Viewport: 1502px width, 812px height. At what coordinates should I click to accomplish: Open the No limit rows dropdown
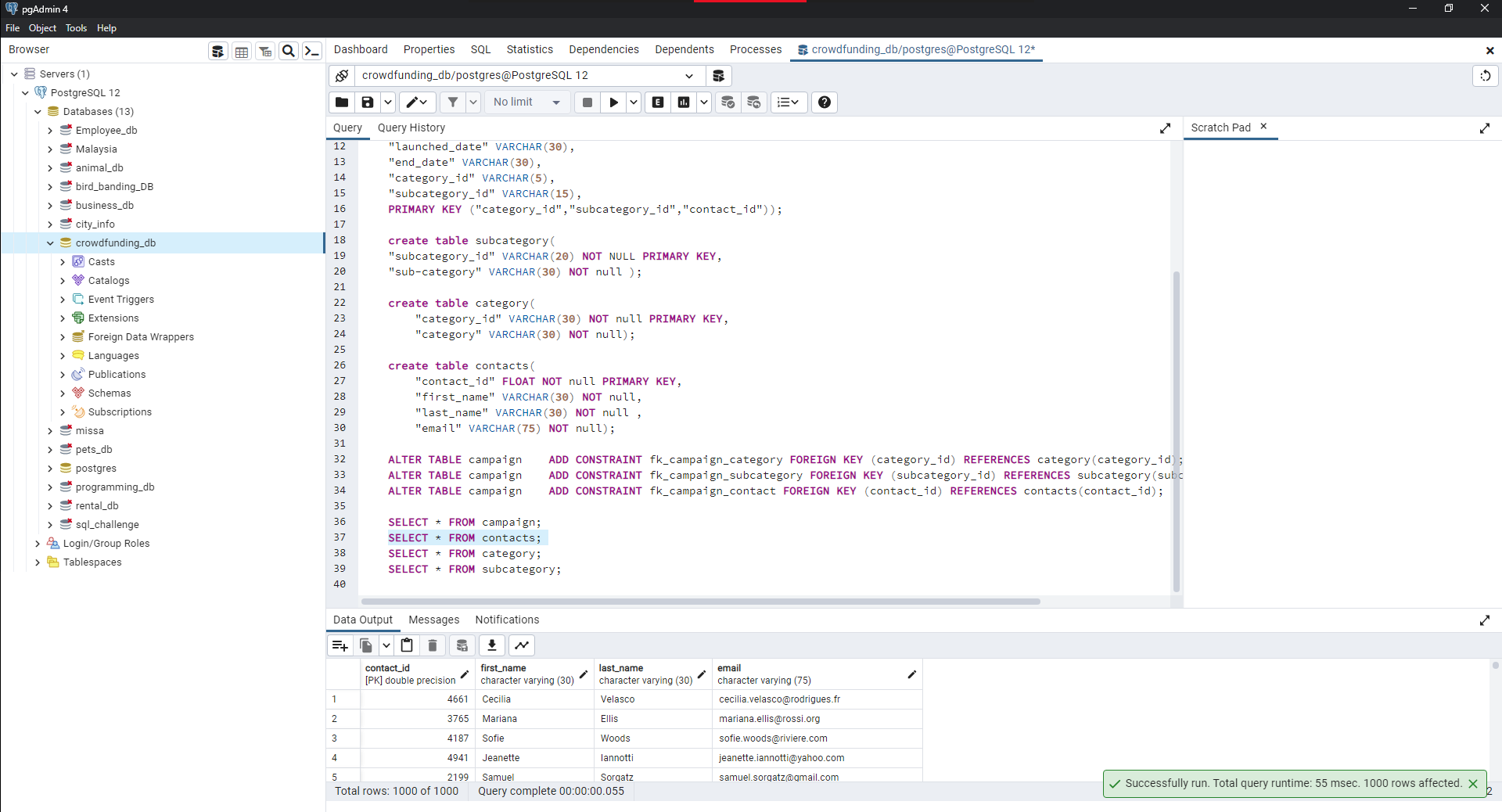(527, 102)
